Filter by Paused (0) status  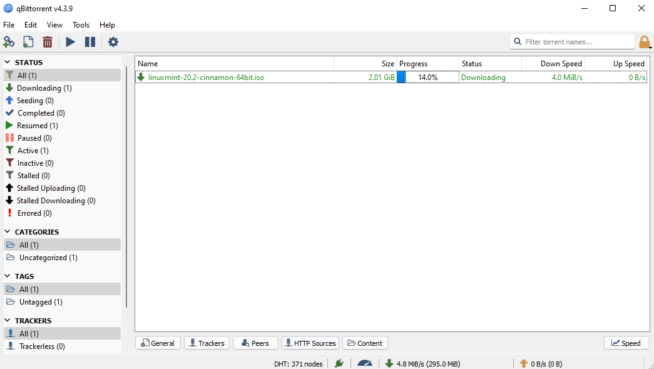(62, 138)
